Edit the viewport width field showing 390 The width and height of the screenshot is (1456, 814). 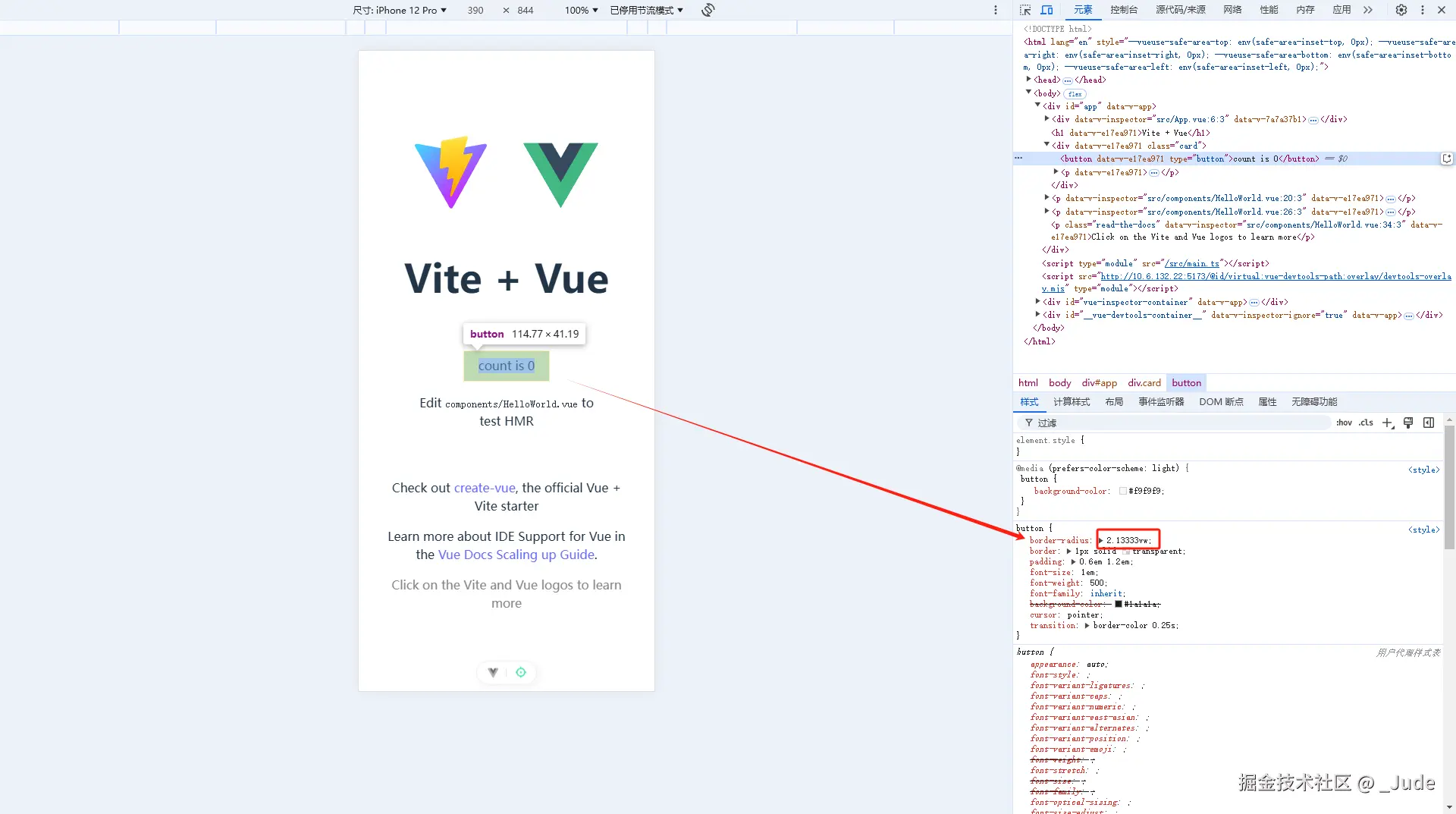pos(475,10)
